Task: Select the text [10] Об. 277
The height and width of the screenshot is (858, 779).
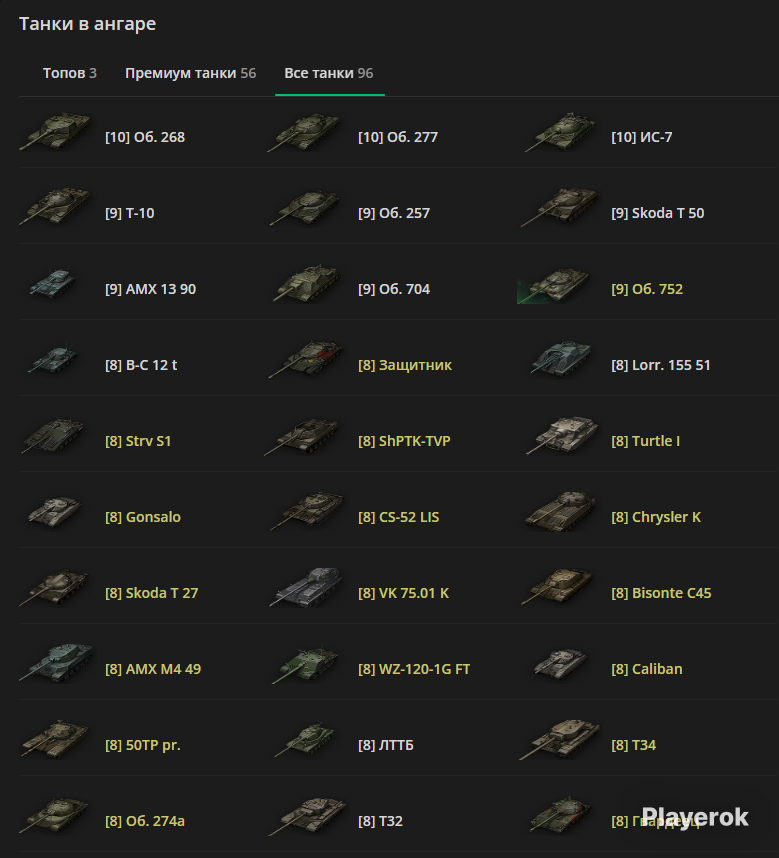Action: (x=398, y=137)
